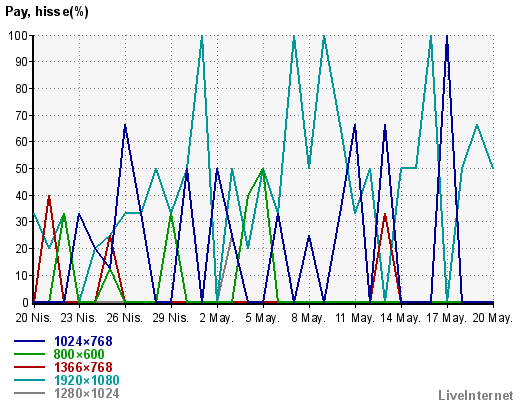
Task: Click the 800×600 legend label
Action: tap(79, 354)
